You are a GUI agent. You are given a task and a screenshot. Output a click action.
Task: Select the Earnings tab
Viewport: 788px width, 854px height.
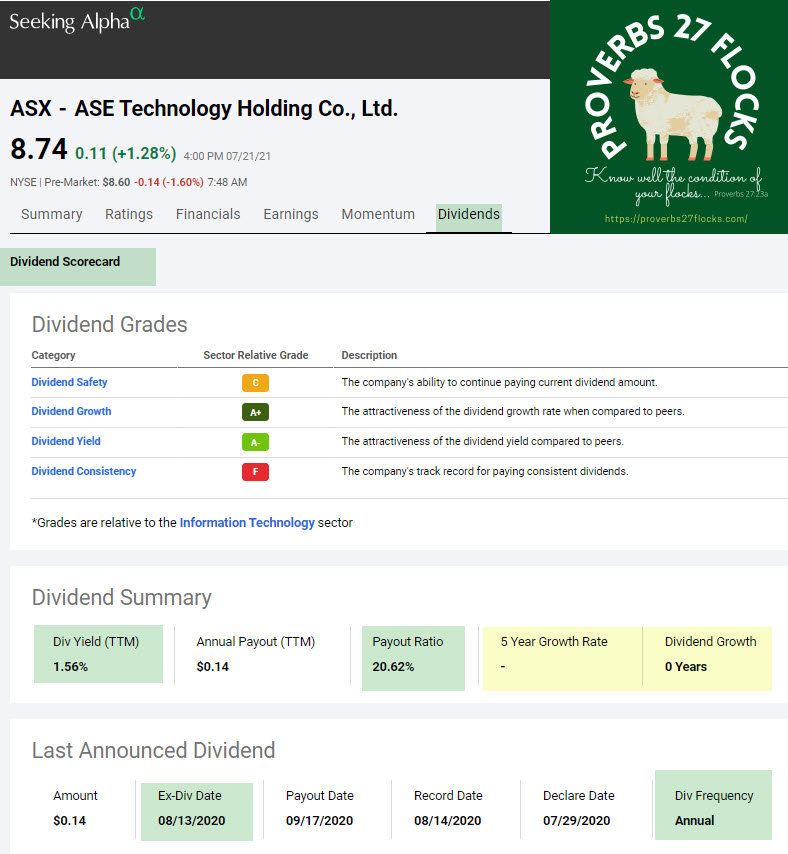click(x=291, y=214)
